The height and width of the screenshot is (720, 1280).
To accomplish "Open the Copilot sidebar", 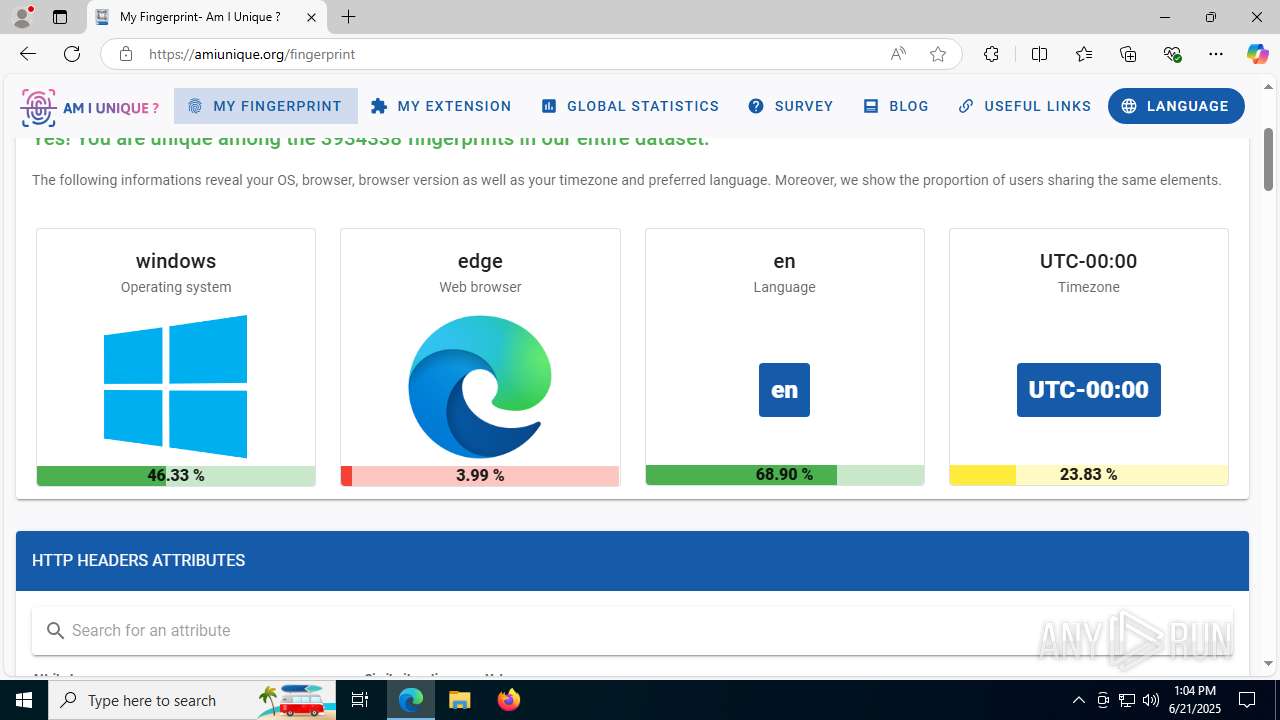I will (1257, 54).
